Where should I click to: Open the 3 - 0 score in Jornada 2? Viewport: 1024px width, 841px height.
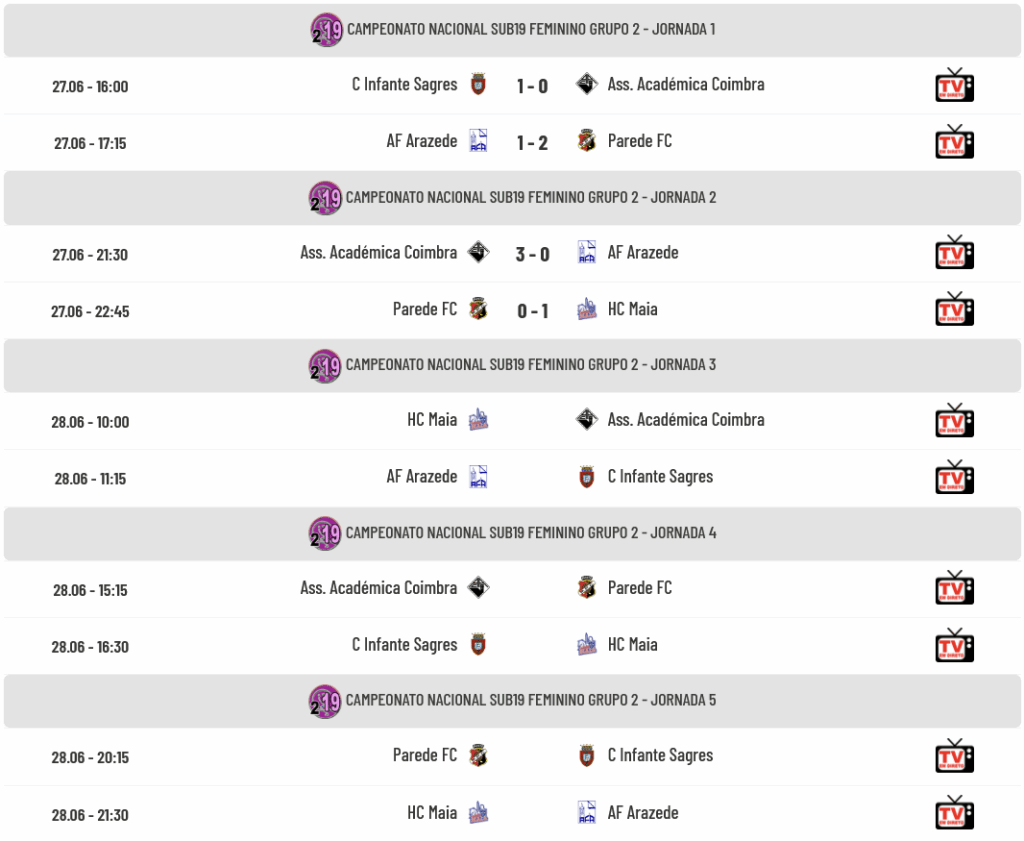click(532, 254)
